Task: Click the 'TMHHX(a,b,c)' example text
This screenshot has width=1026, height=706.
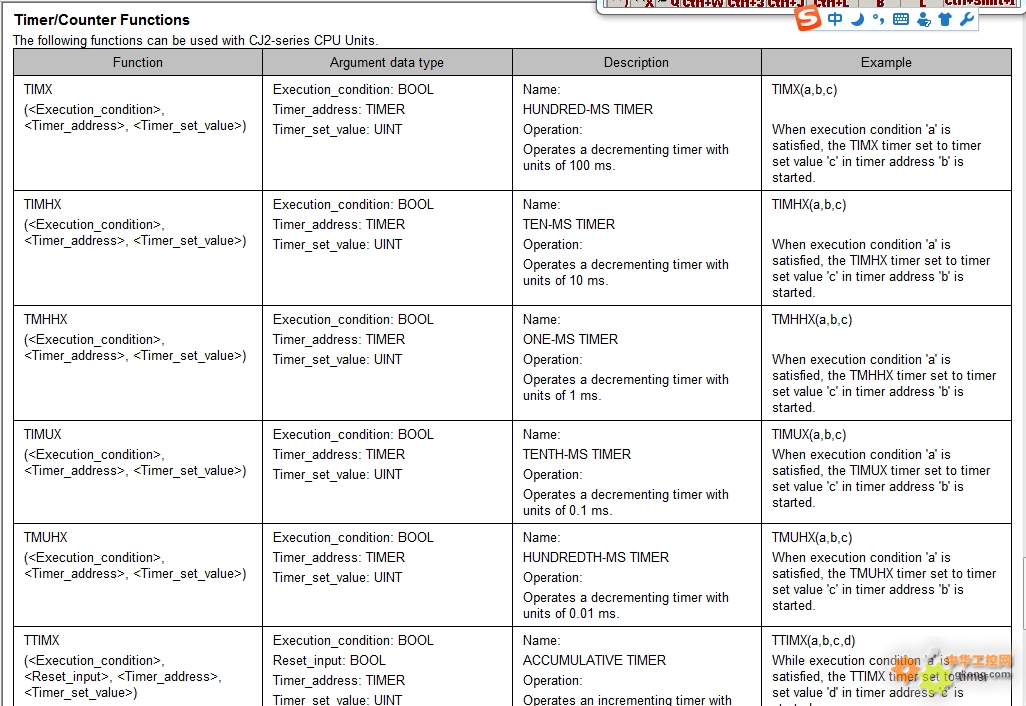Action: [812, 319]
